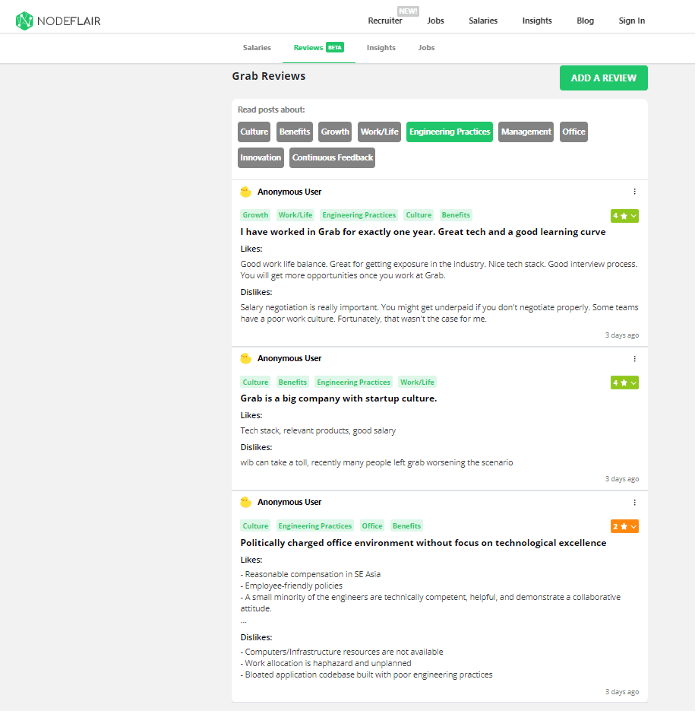The height and width of the screenshot is (712, 696).
Task: Open Insights in the top navigation
Action: [x=537, y=21]
